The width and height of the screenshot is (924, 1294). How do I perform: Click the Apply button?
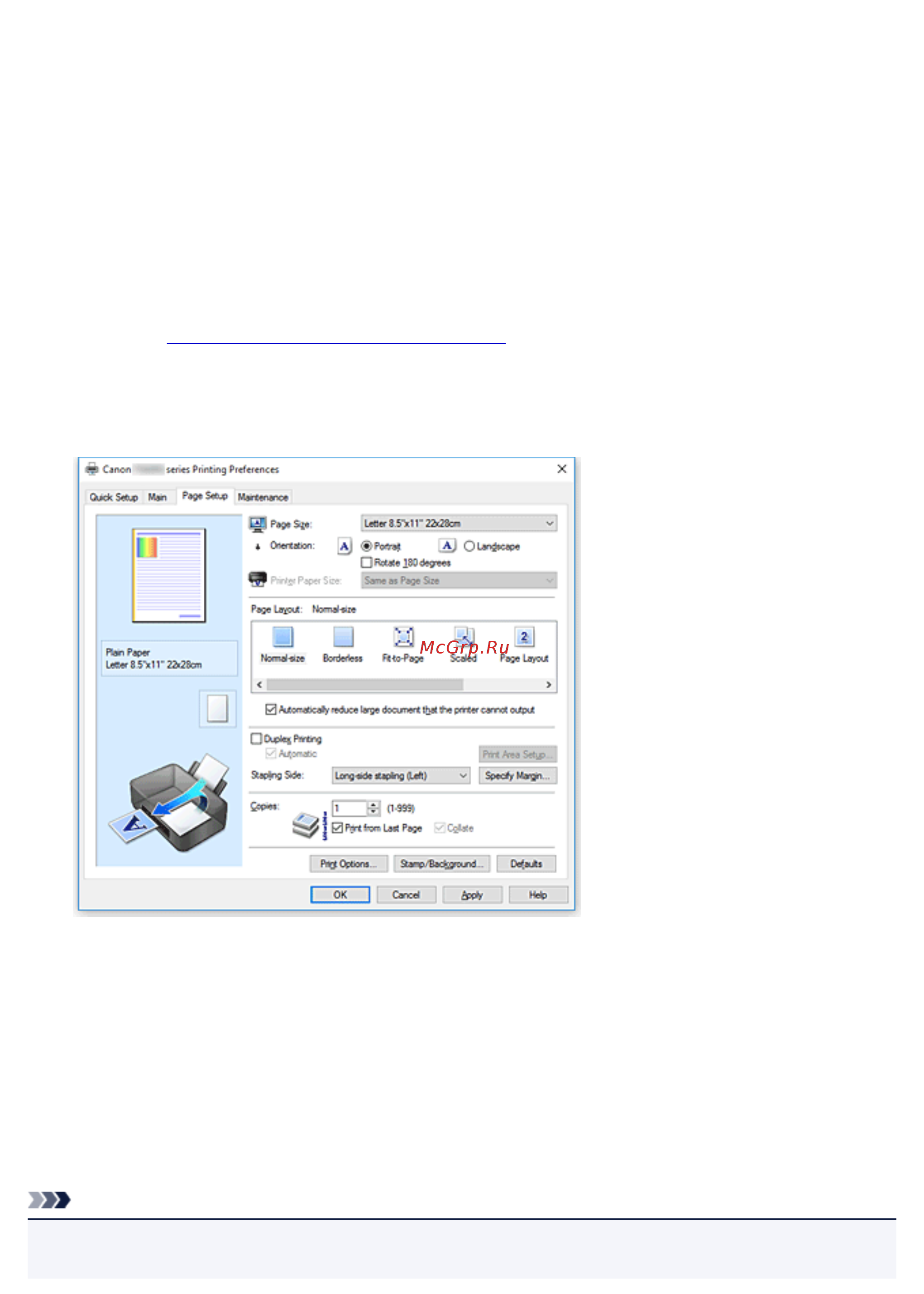pos(472,895)
